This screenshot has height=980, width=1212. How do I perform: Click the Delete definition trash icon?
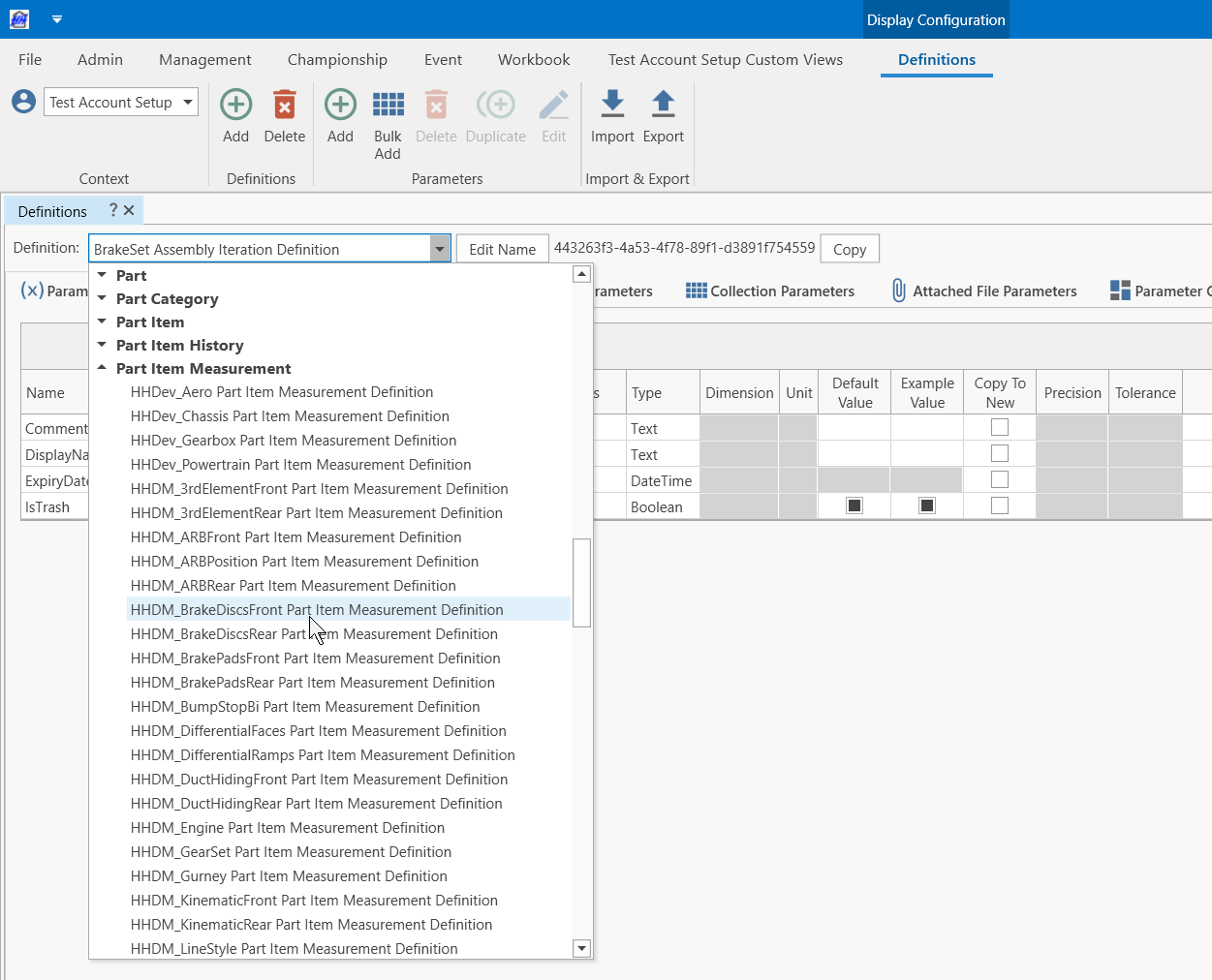coord(284,105)
